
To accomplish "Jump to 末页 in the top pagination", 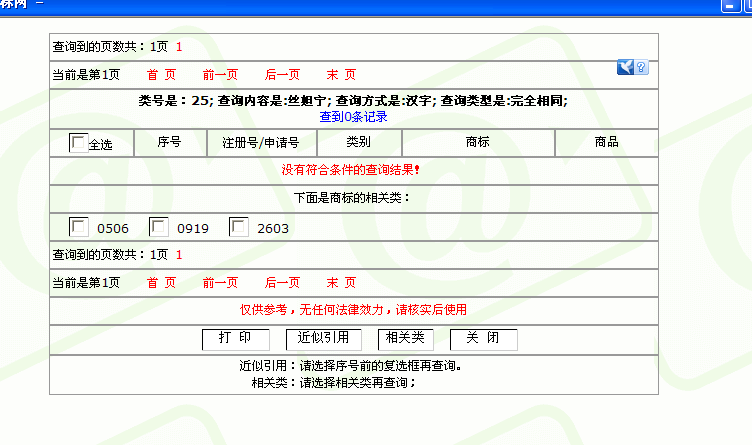I will pos(341,75).
